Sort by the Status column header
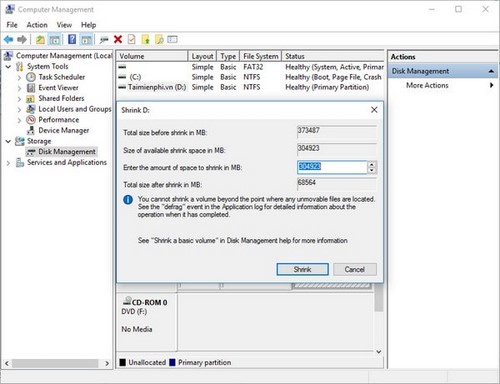 pos(333,56)
